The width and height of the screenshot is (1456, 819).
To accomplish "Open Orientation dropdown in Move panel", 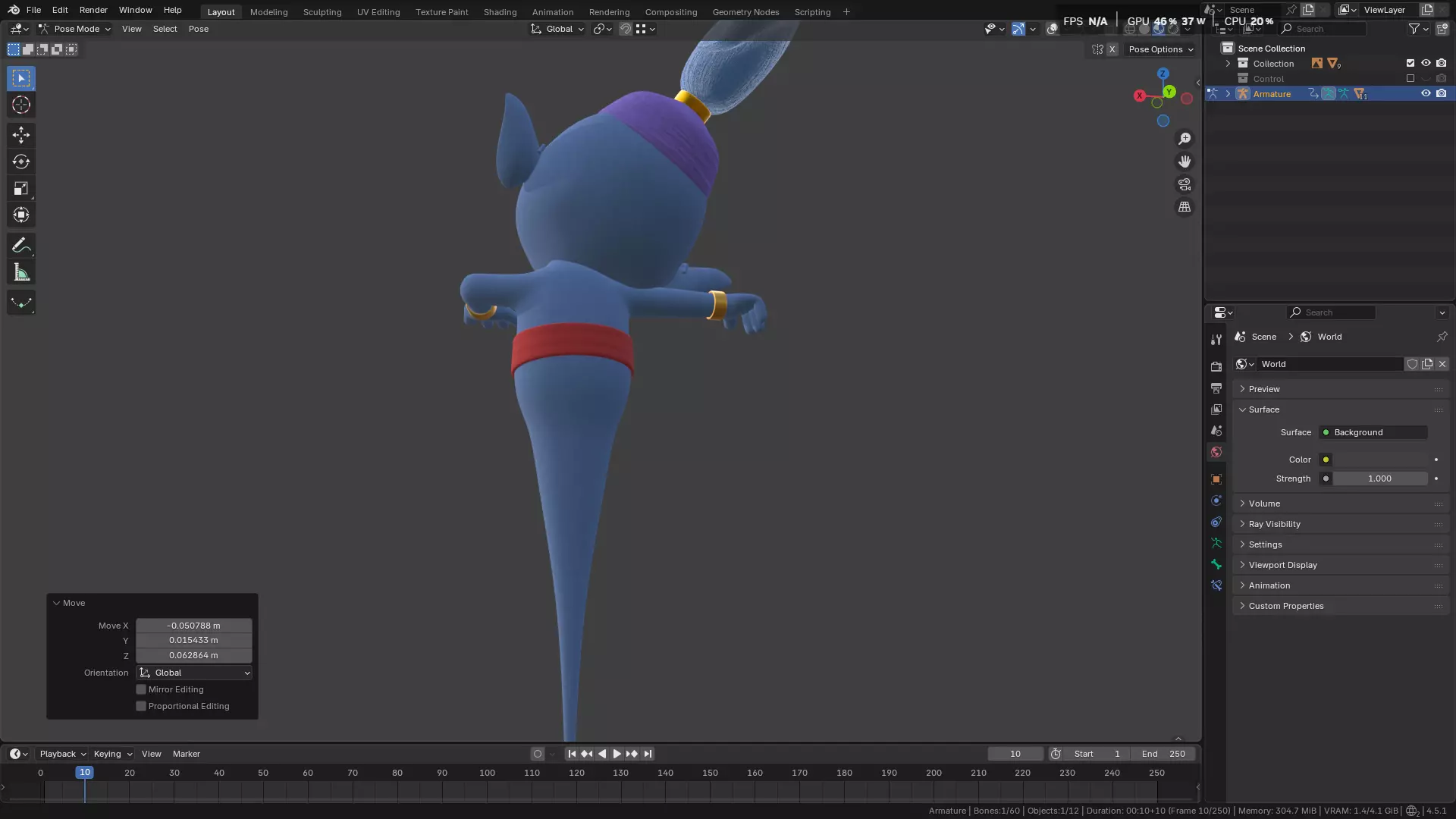I will tap(194, 673).
